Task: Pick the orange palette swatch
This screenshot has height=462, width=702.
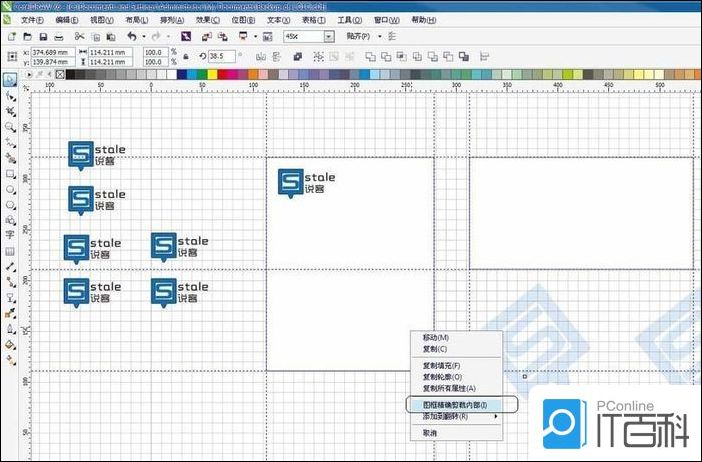Action: (x=253, y=74)
